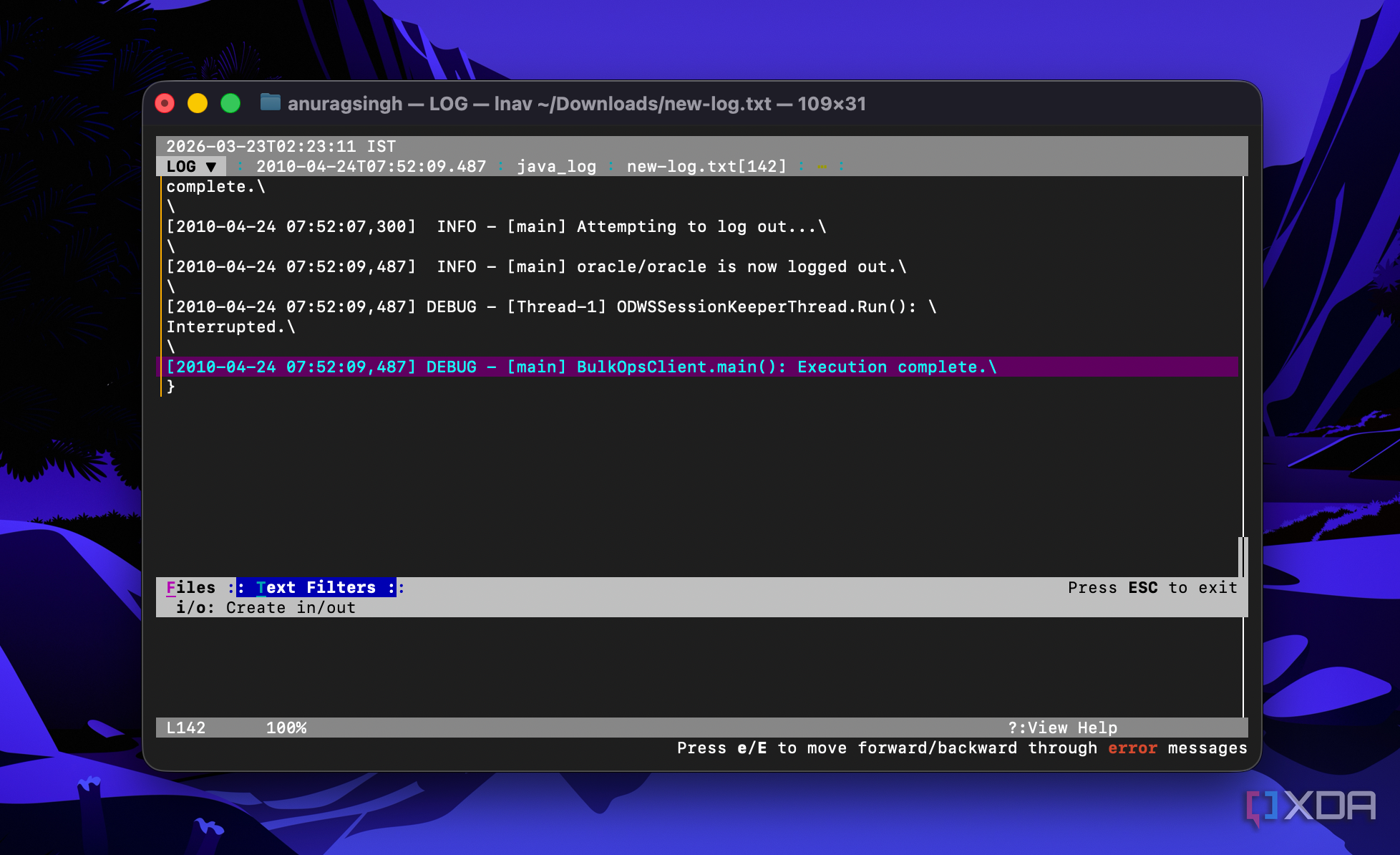
Task: Click the red 'error' word in tip
Action: 1132,748
